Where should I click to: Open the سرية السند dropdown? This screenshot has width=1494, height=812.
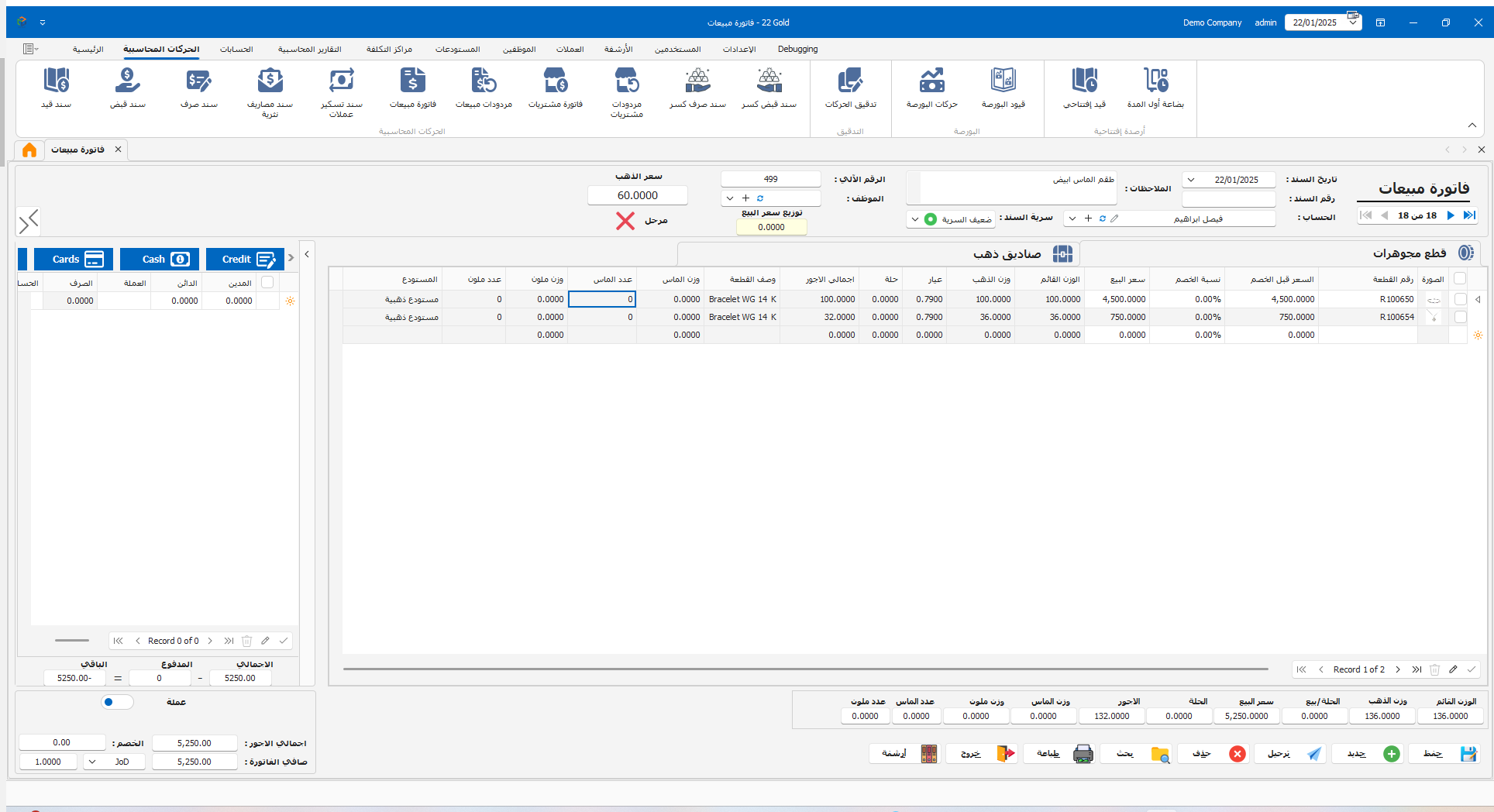tap(915, 219)
